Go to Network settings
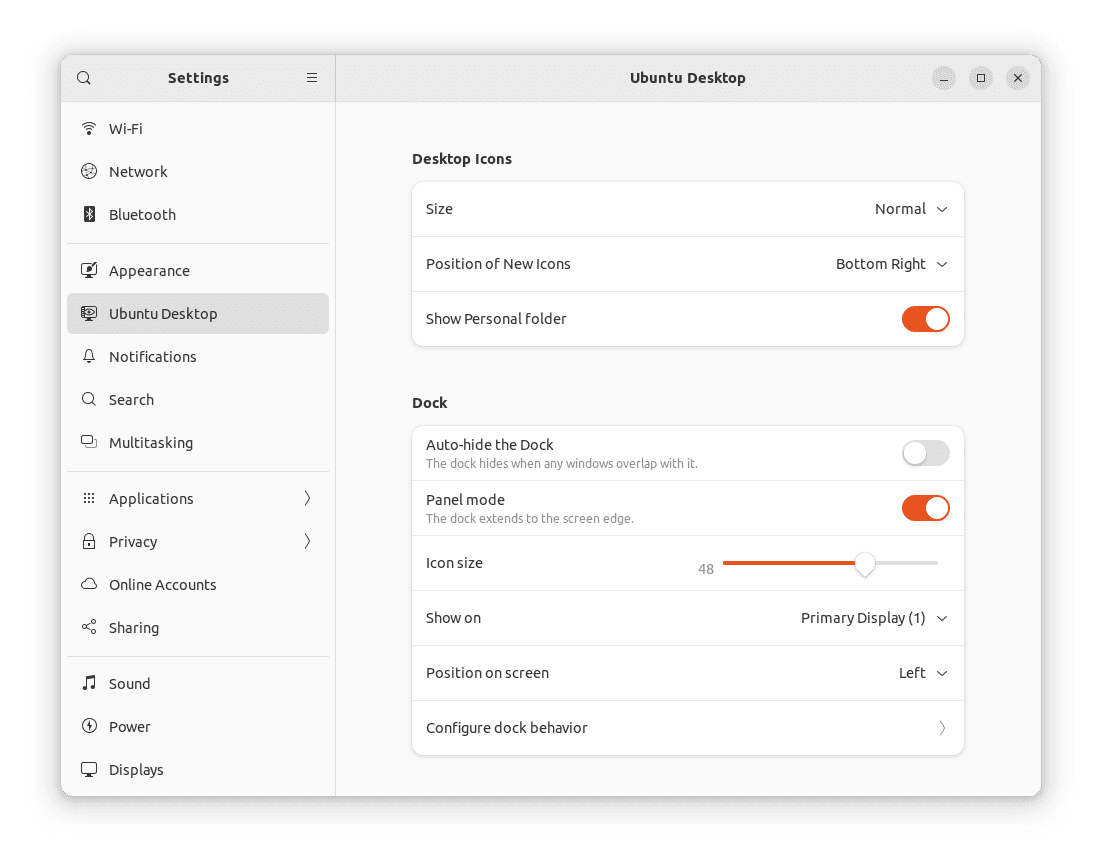The image size is (1102, 863). (x=197, y=171)
